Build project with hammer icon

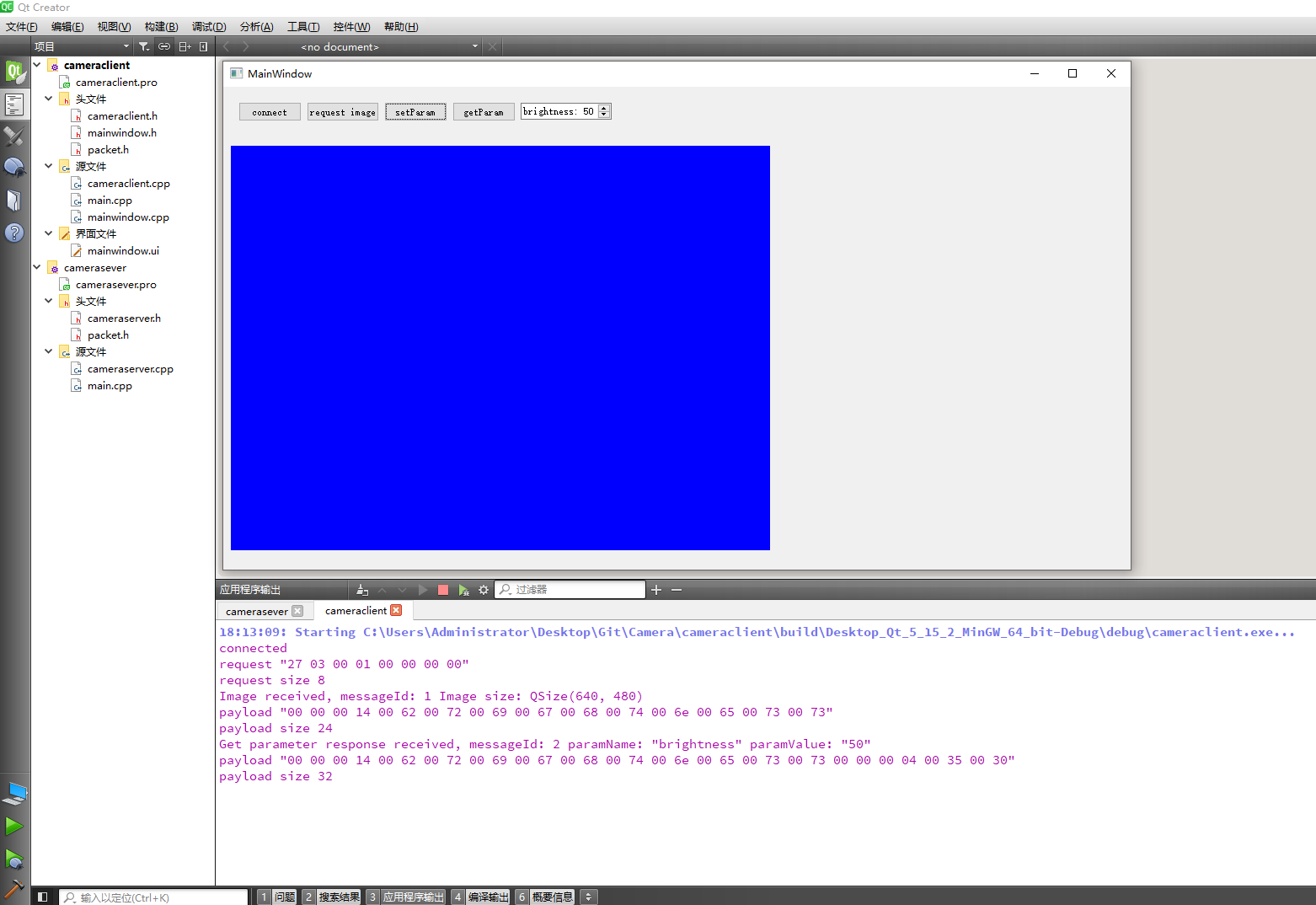tap(14, 888)
